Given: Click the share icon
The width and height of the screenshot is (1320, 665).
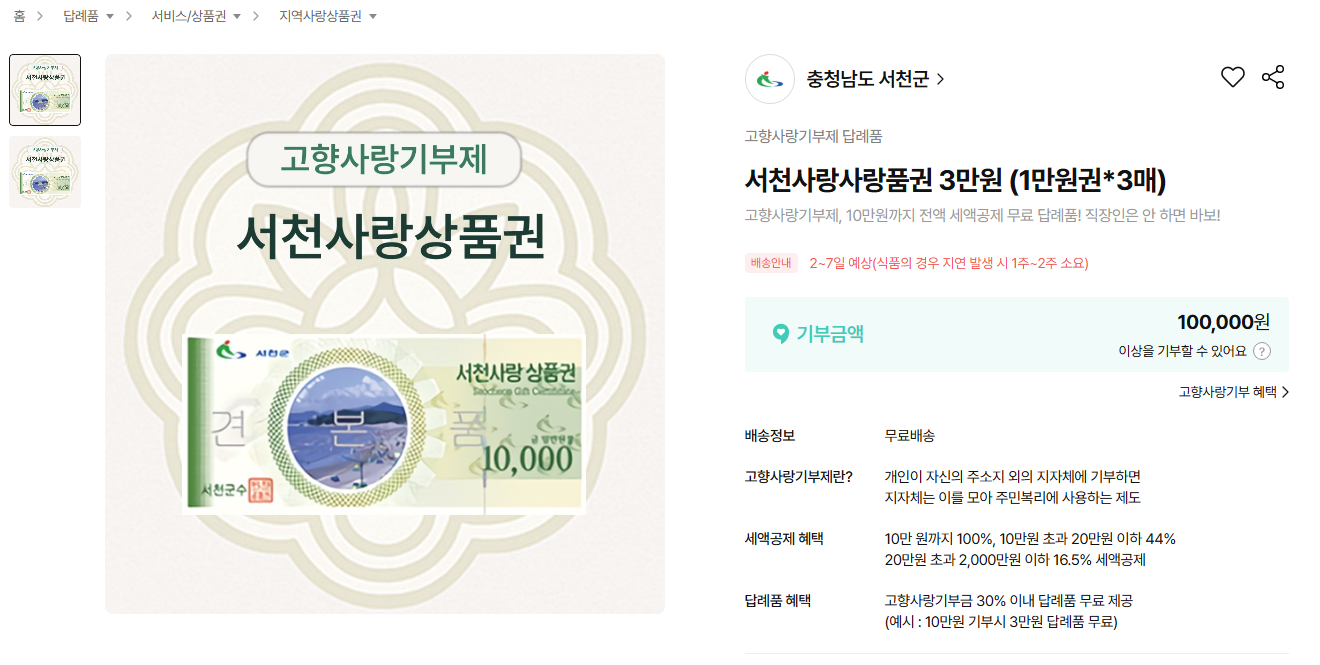Looking at the screenshot, I should pyautogui.click(x=1273, y=77).
